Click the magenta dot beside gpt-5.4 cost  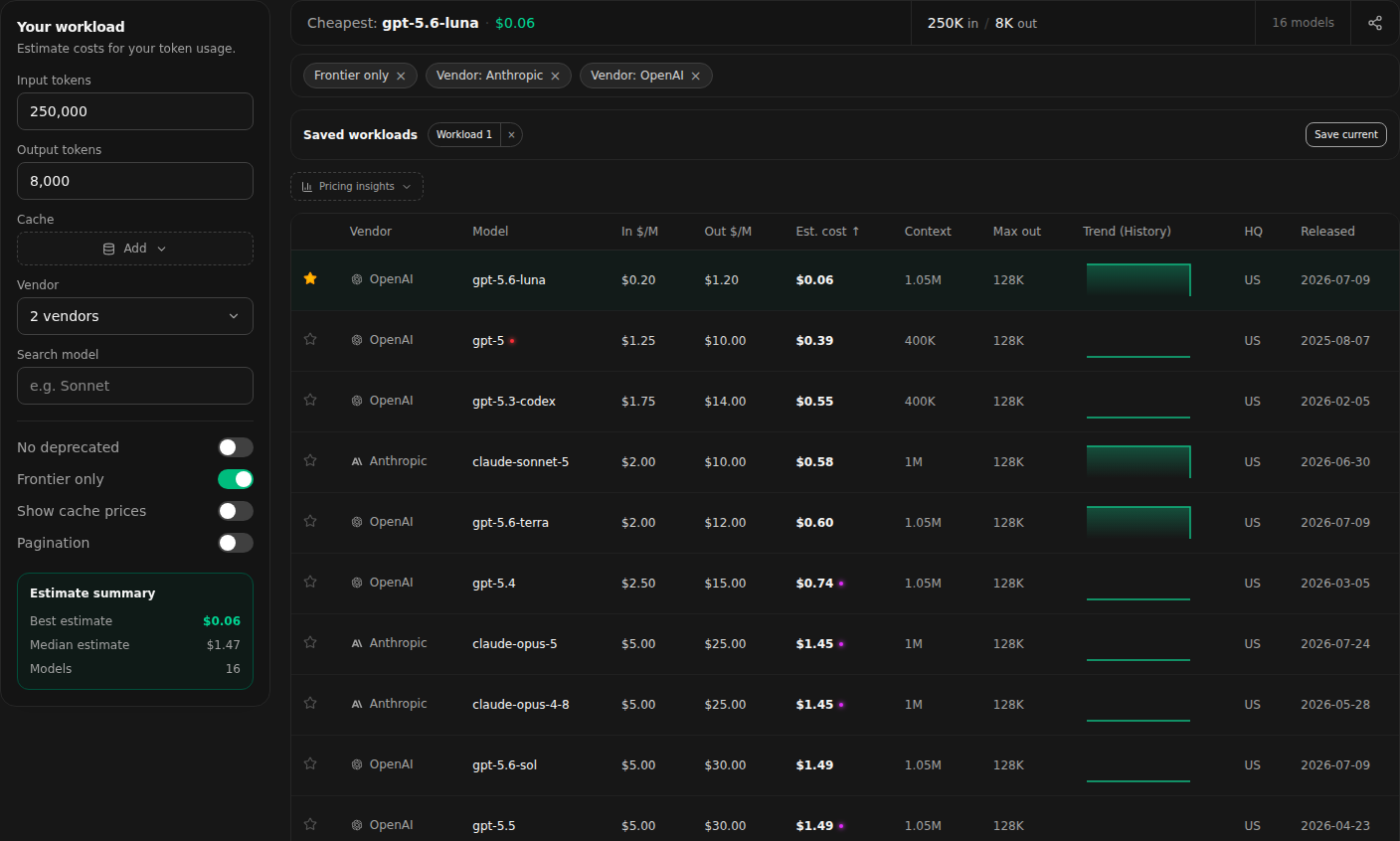click(x=841, y=584)
